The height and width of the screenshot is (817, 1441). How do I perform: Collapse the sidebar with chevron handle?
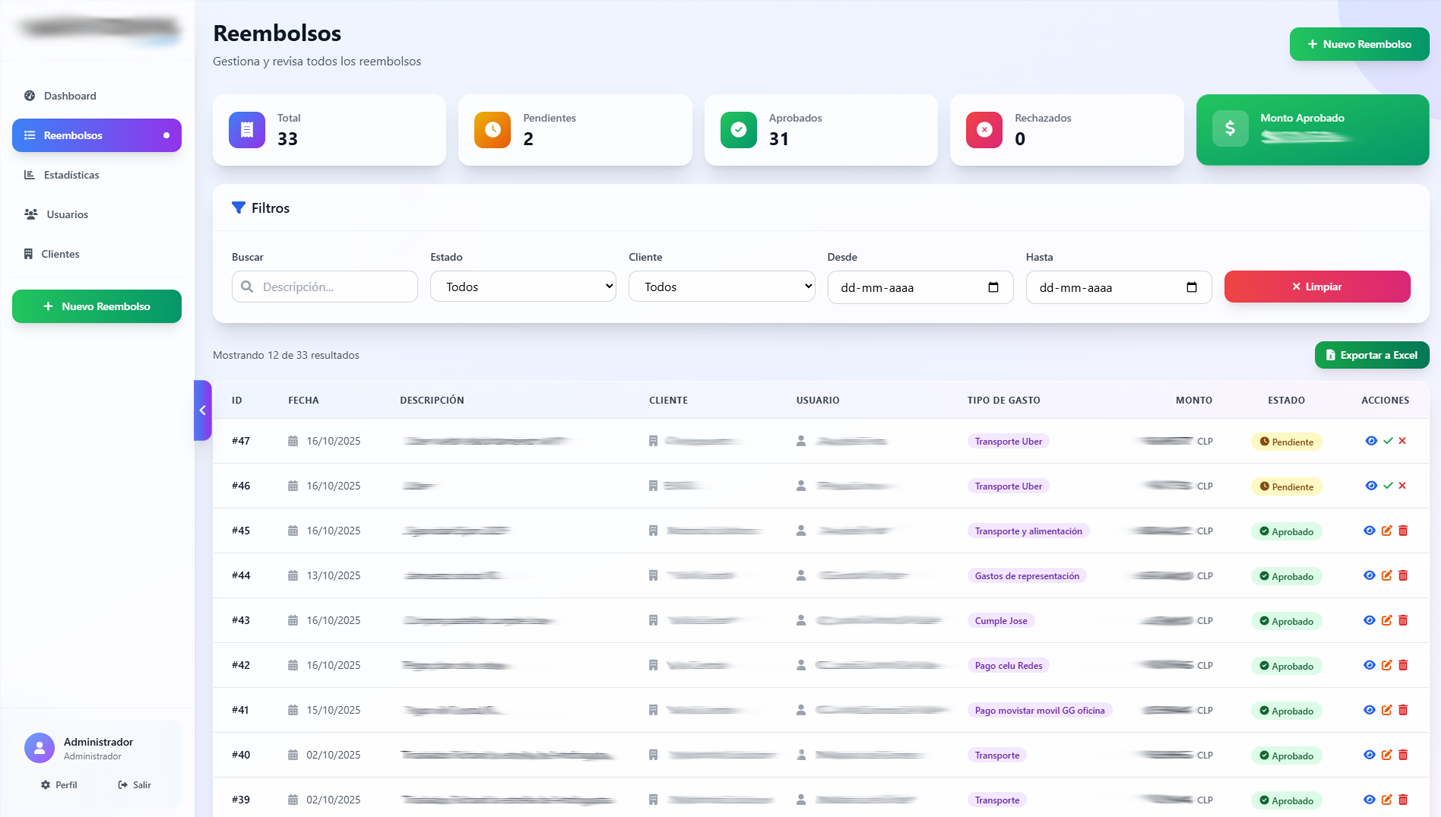pyautogui.click(x=202, y=410)
